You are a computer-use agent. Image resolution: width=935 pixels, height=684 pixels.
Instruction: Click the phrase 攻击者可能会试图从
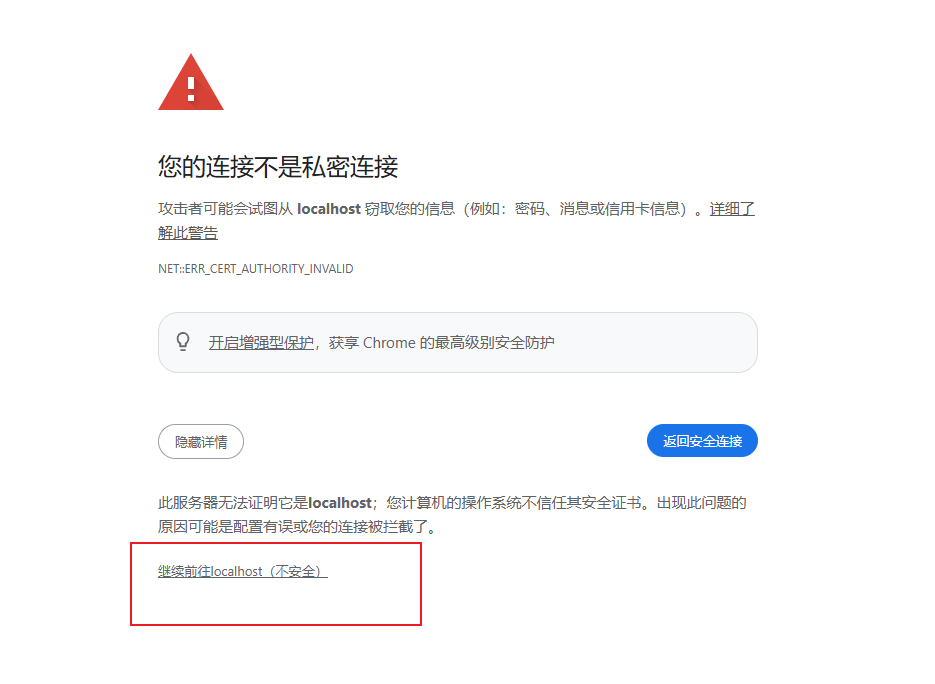pos(225,209)
